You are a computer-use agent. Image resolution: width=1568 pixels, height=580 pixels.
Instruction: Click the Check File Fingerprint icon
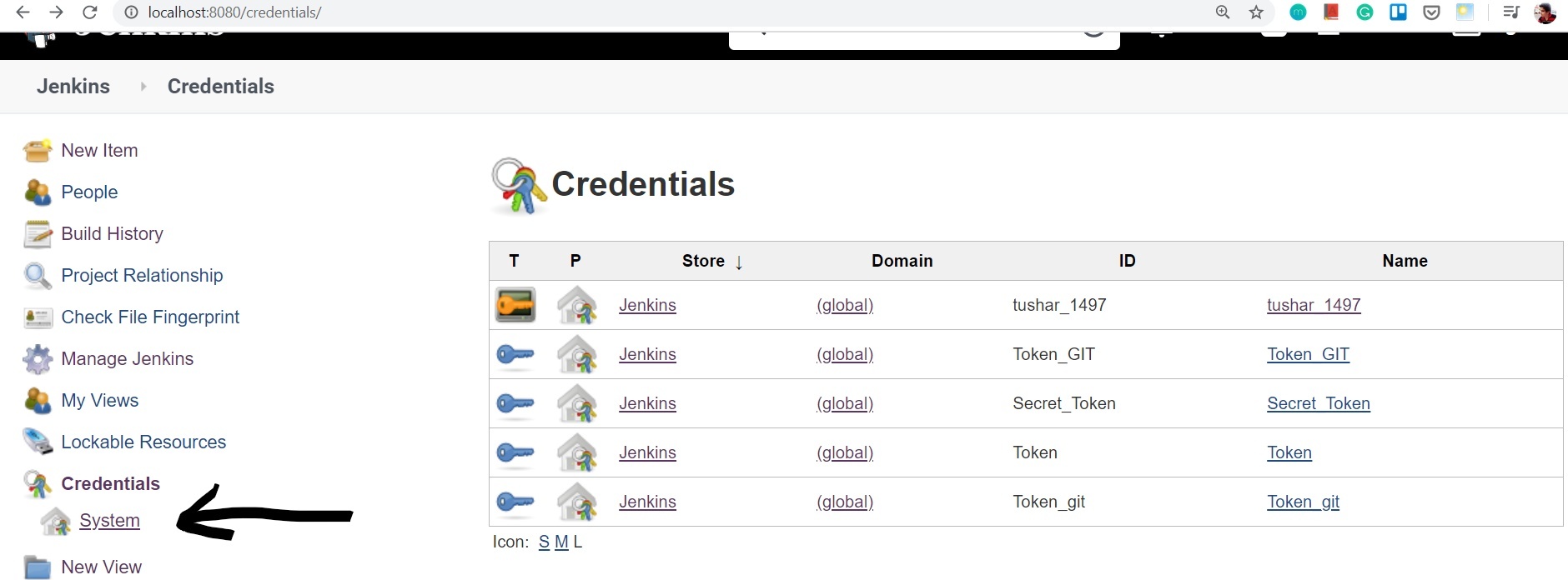38,317
